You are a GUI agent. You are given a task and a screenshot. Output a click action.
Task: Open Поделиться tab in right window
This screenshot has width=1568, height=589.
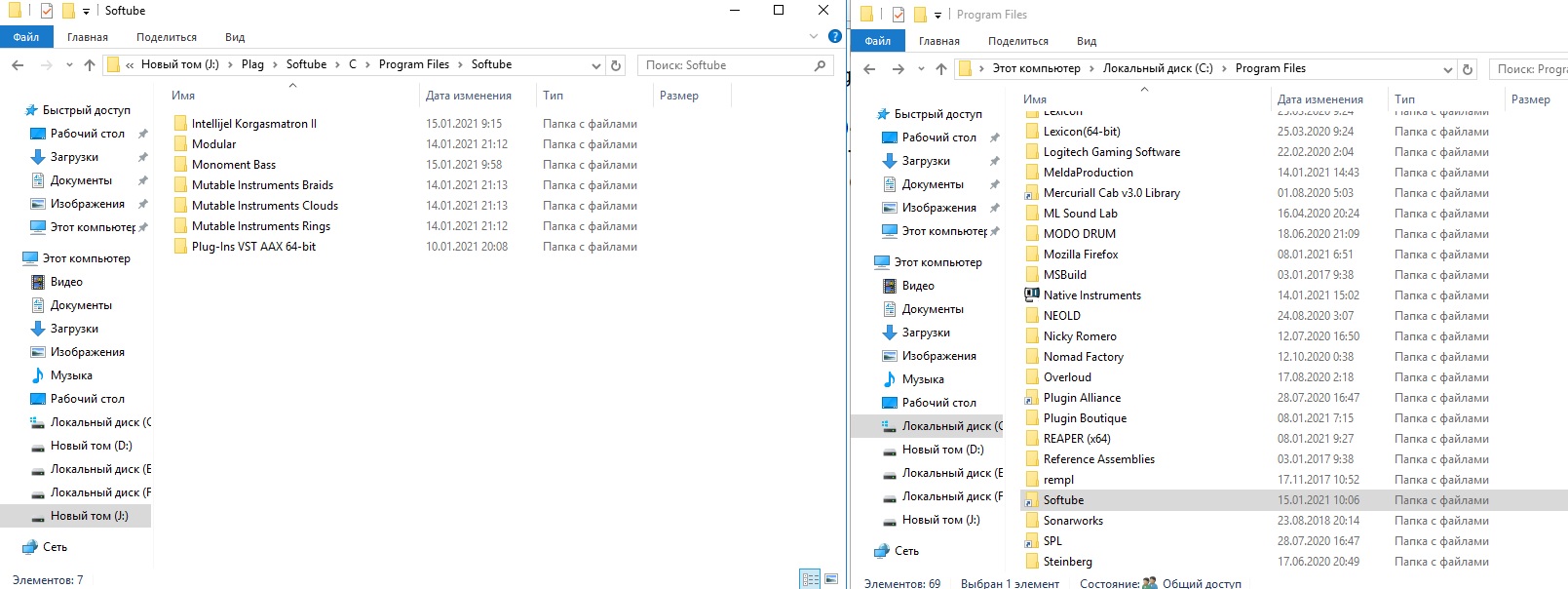(x=1017, y=41)
